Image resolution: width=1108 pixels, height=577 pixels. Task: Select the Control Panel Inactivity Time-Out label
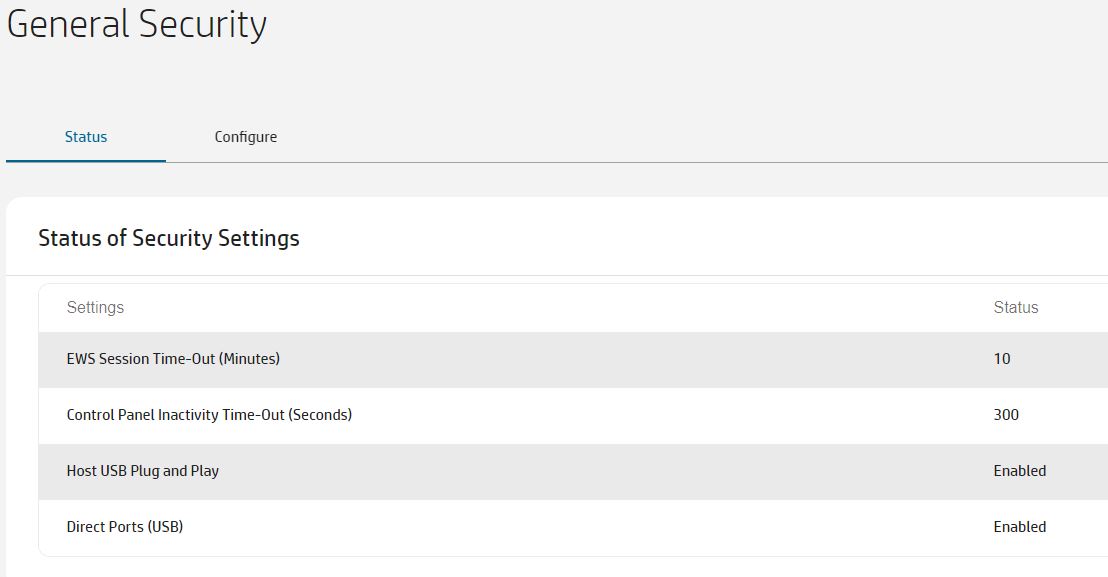point(209,415)
